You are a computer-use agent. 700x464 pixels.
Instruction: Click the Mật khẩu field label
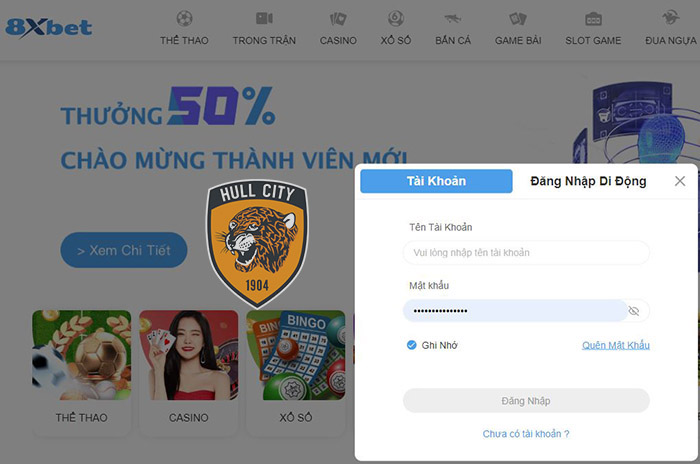pyautogui.click(x=429, y=285)
